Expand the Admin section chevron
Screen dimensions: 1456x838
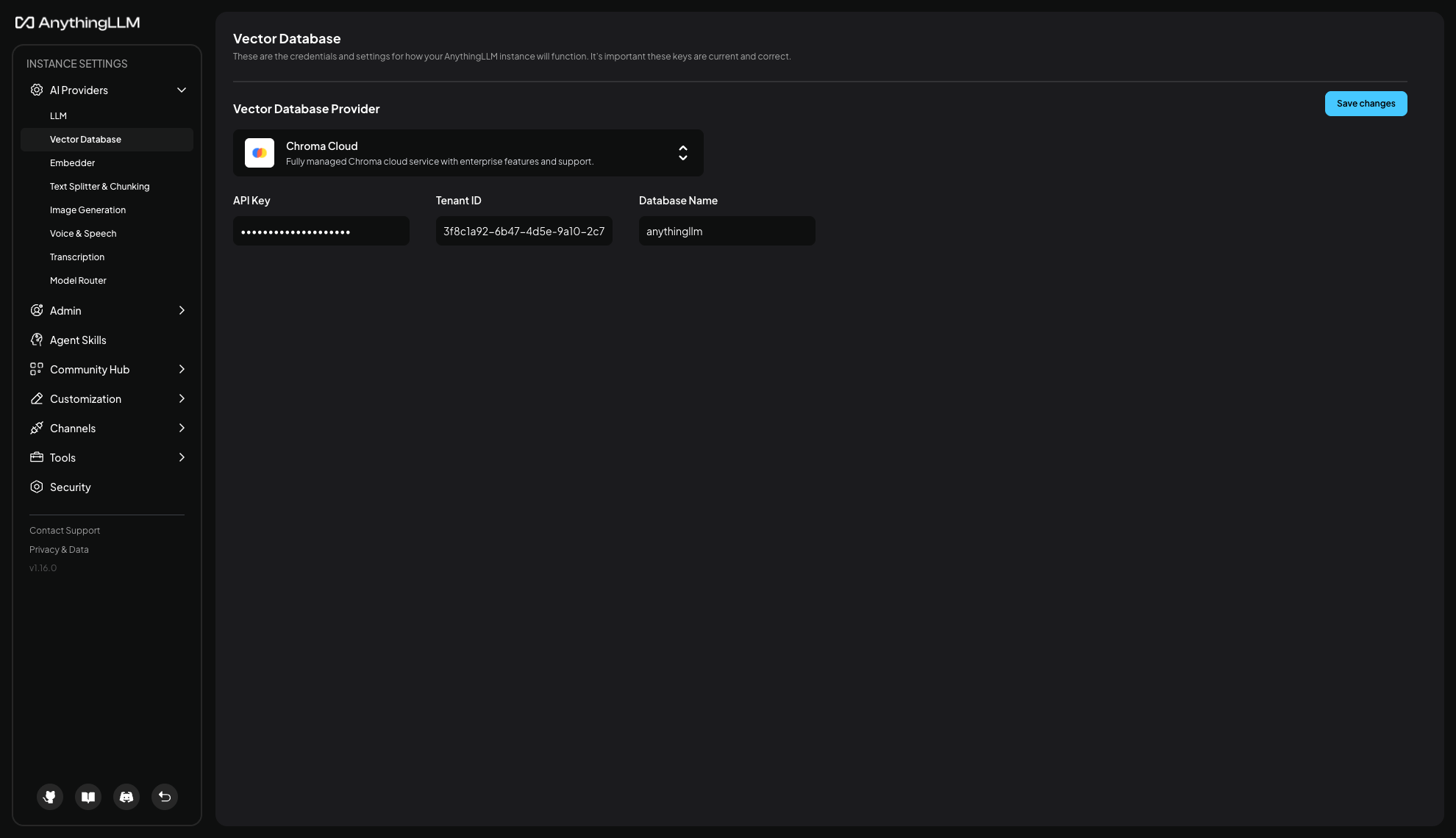coord(182,310)
